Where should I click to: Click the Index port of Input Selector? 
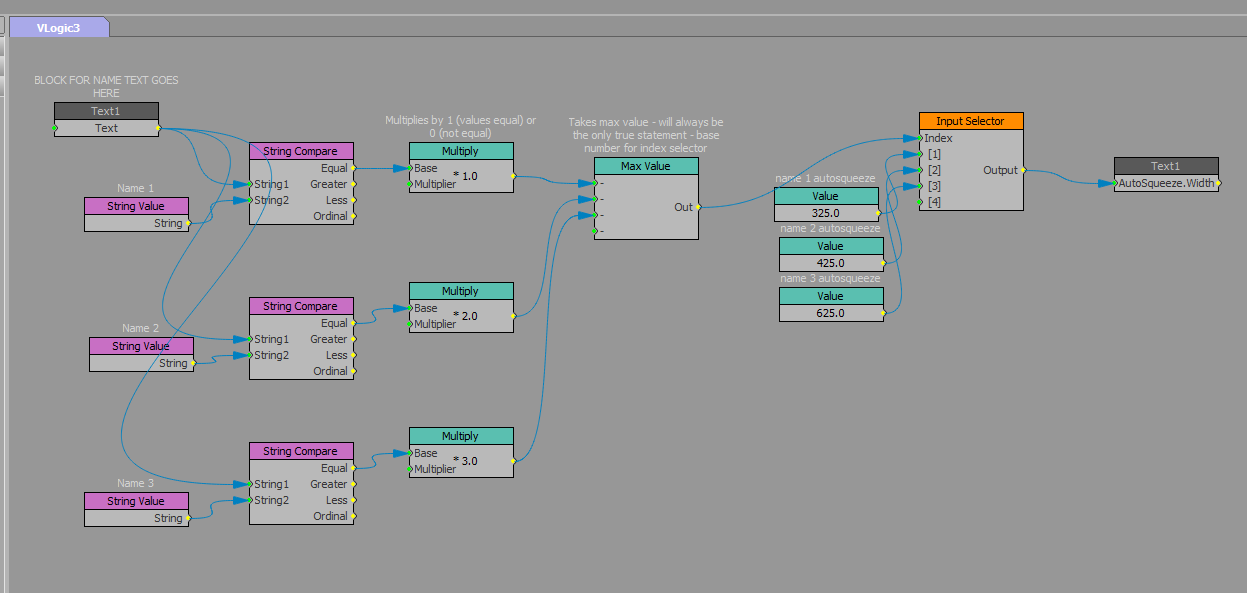click(x=920, y=138)
